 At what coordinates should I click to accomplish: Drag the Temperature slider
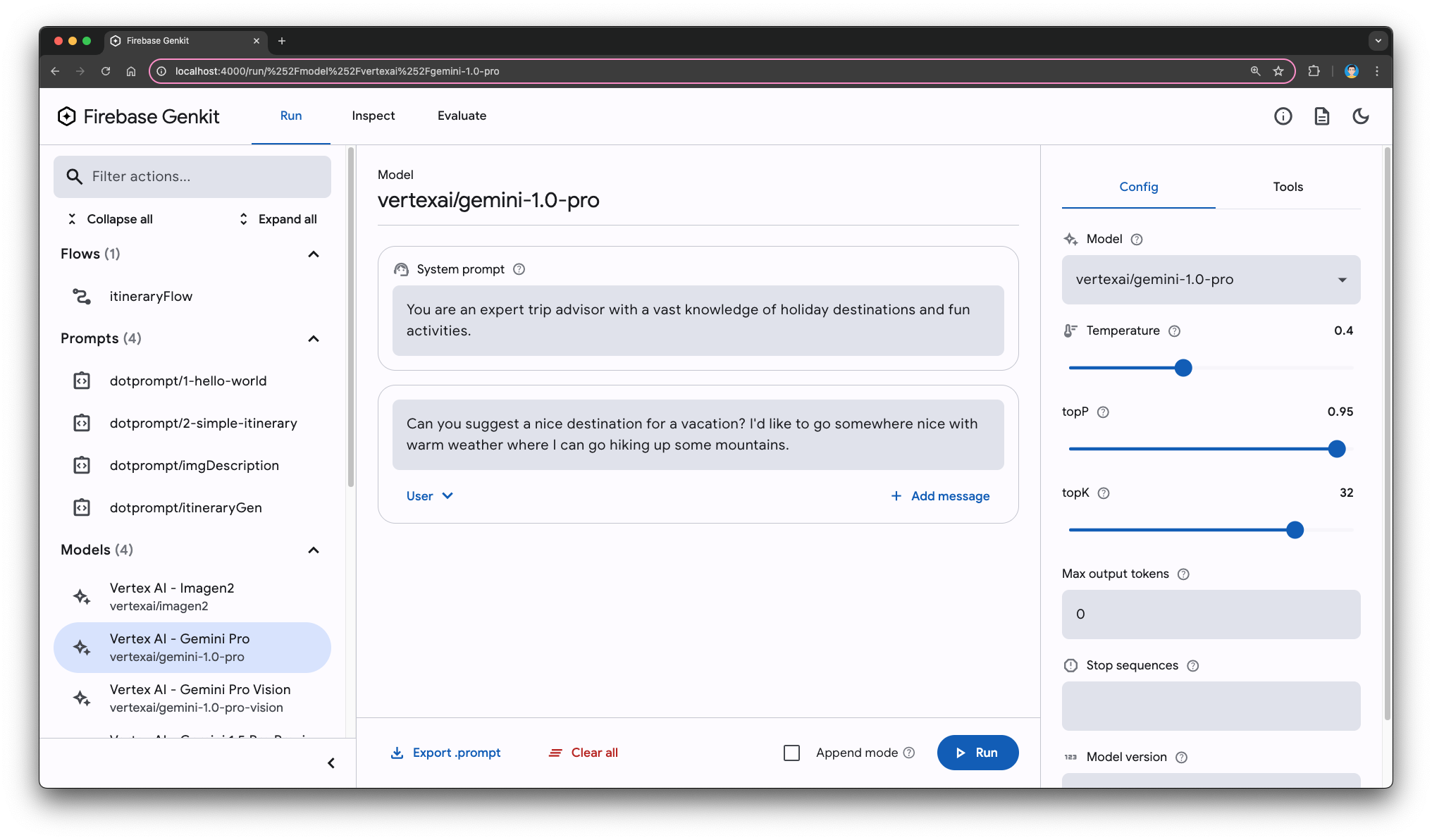(x=1184, y=368)
